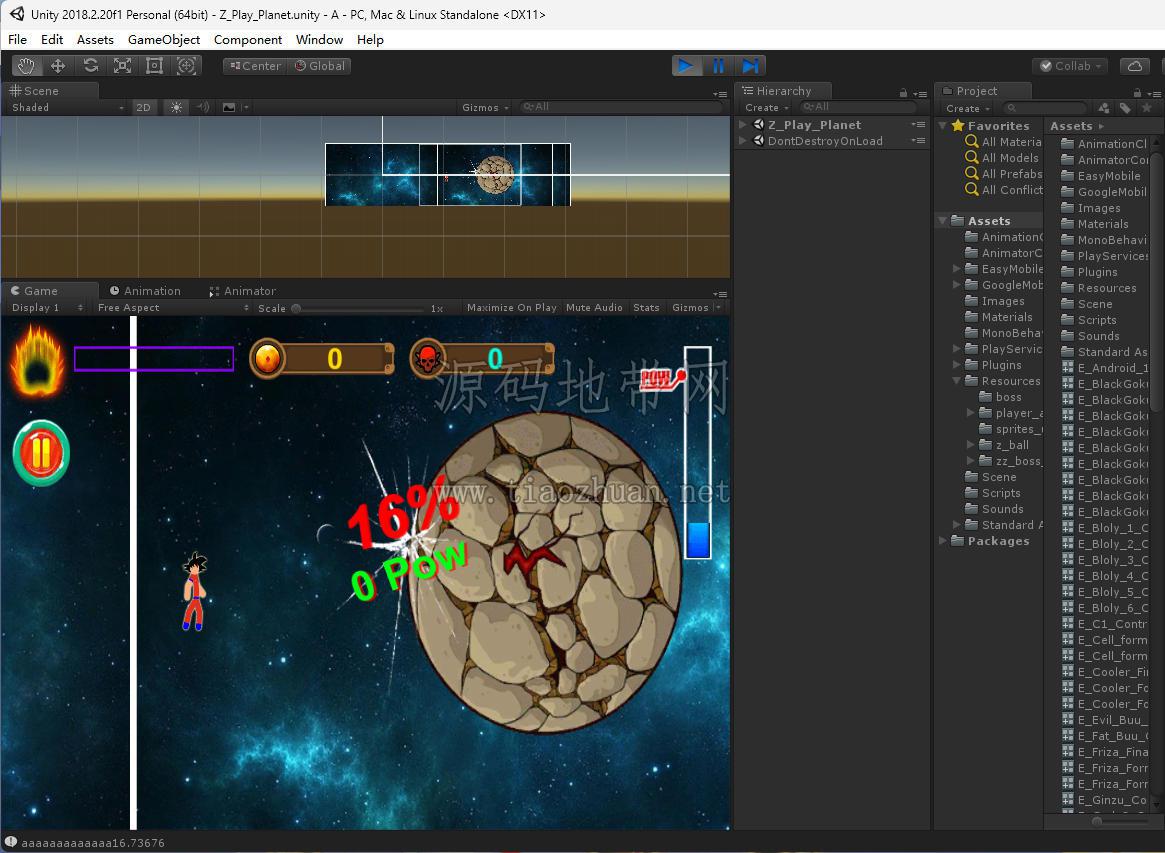1165x853 pixels.
Task: Open Project search by label filter
Action: coord(1126,108)
